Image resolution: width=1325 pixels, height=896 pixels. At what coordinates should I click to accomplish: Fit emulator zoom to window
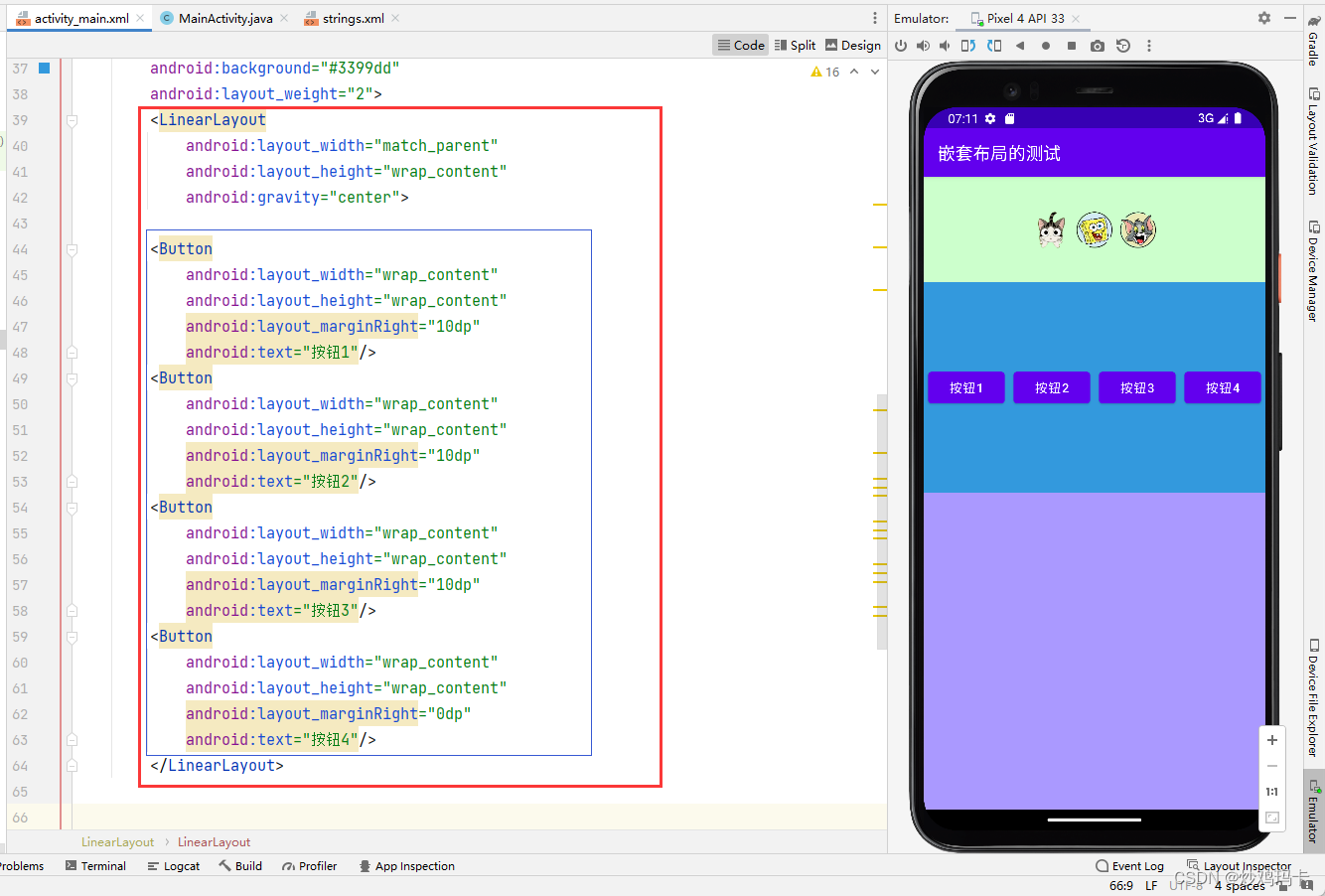[x=1272, y=818]
